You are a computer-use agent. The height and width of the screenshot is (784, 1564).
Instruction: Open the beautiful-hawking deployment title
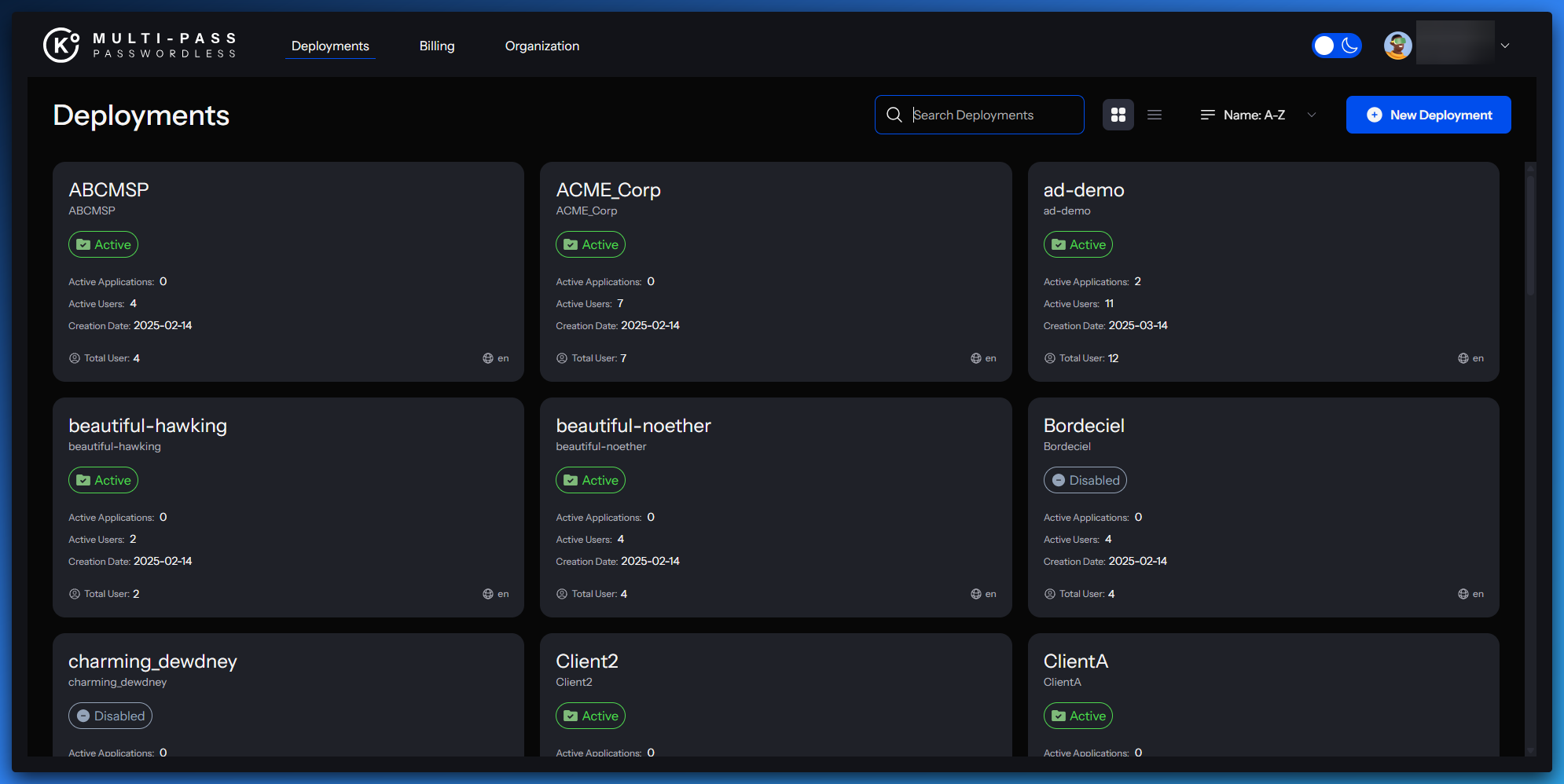click(x=148, y=425)
